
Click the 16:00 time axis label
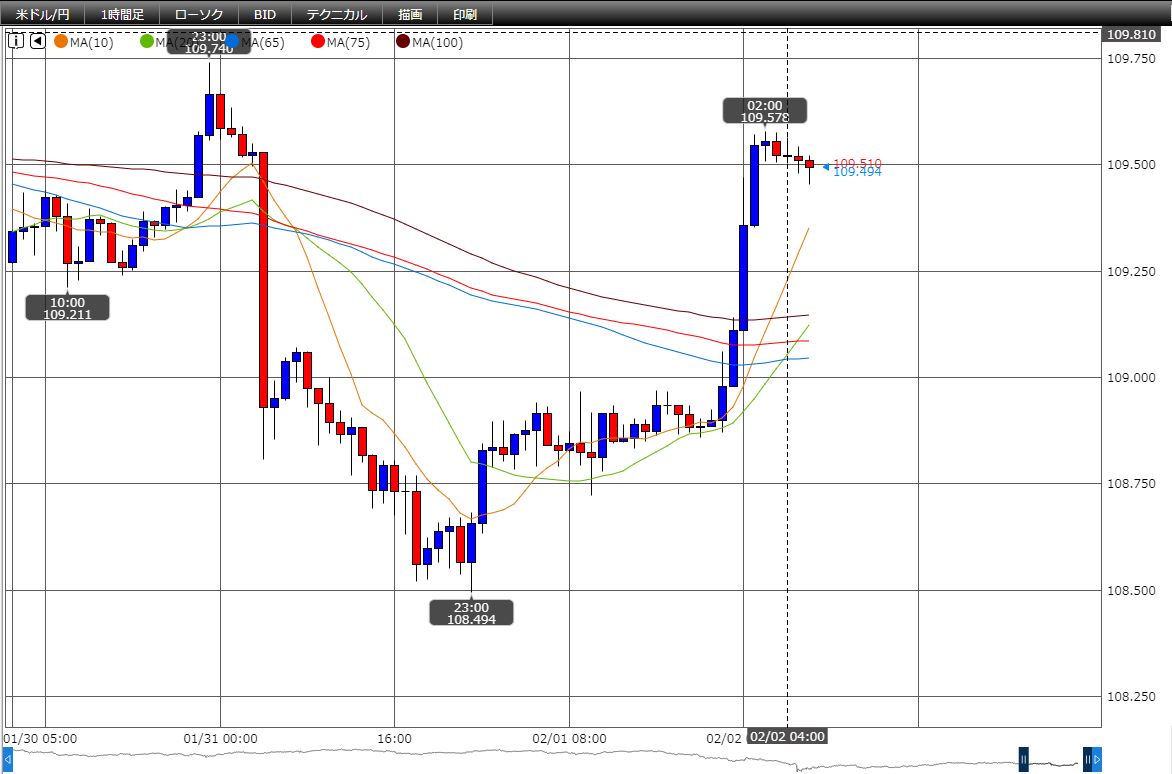394,738
